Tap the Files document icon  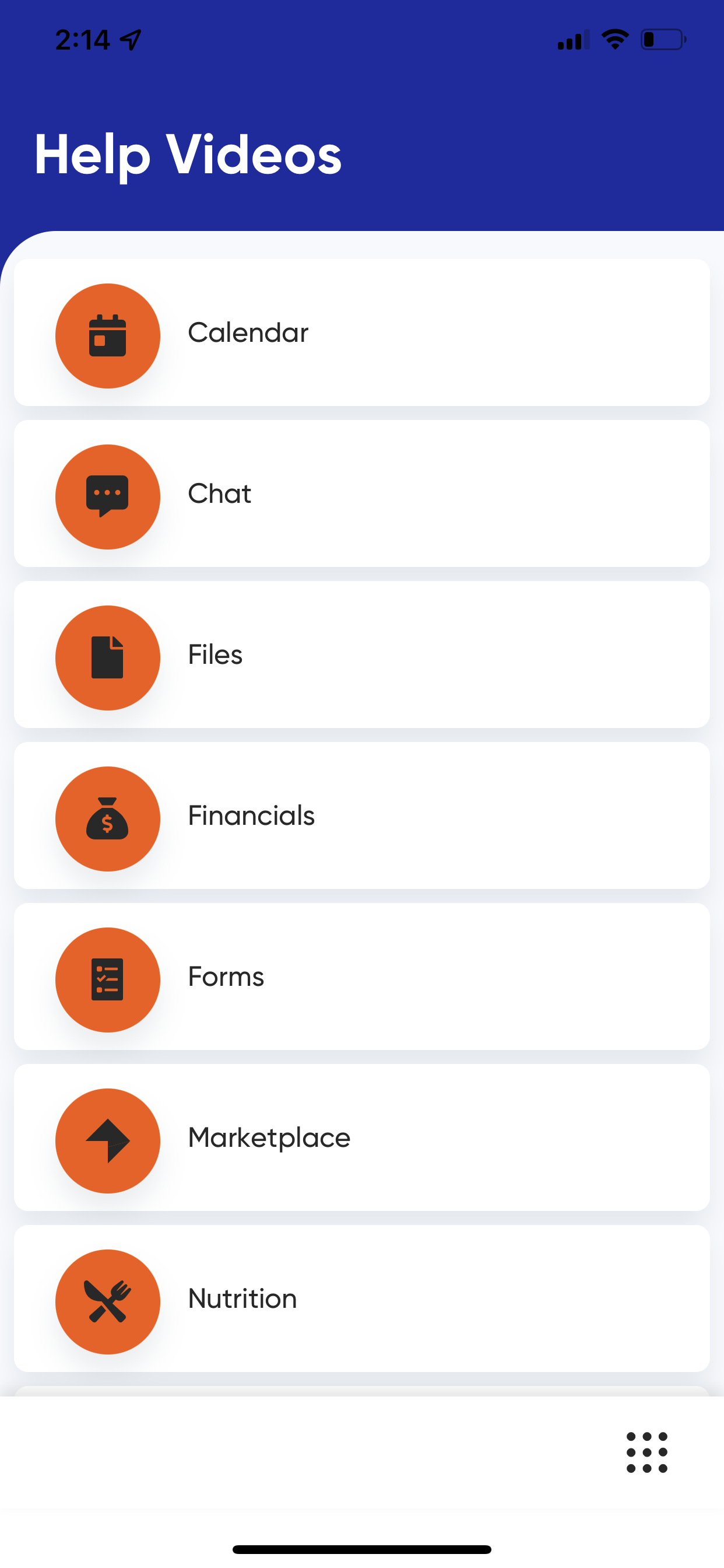coord(108,657)
